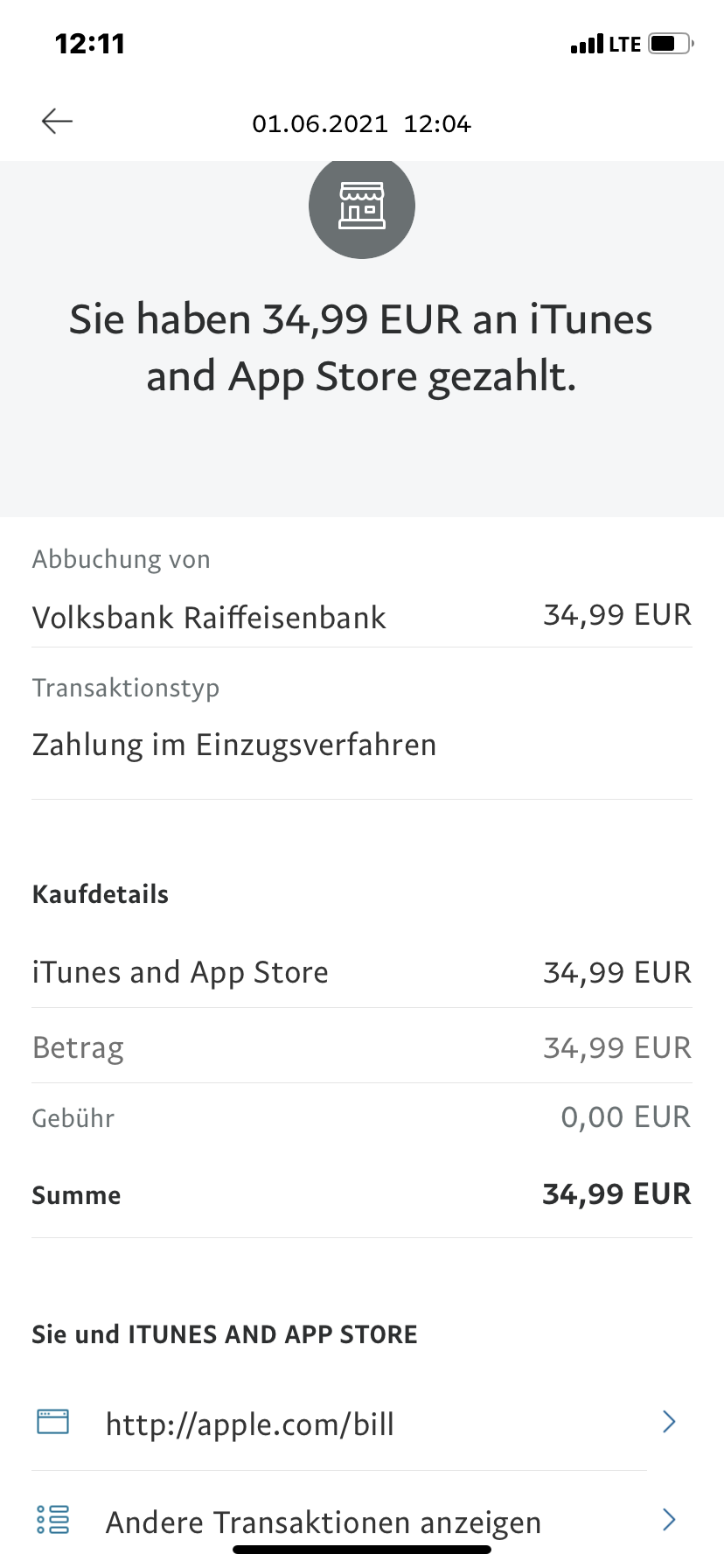Image resolution: width=724 pixels, height=1568 pixels.
Task: Tap the merchant storefront icon
Action: click(x=361, y=206)
